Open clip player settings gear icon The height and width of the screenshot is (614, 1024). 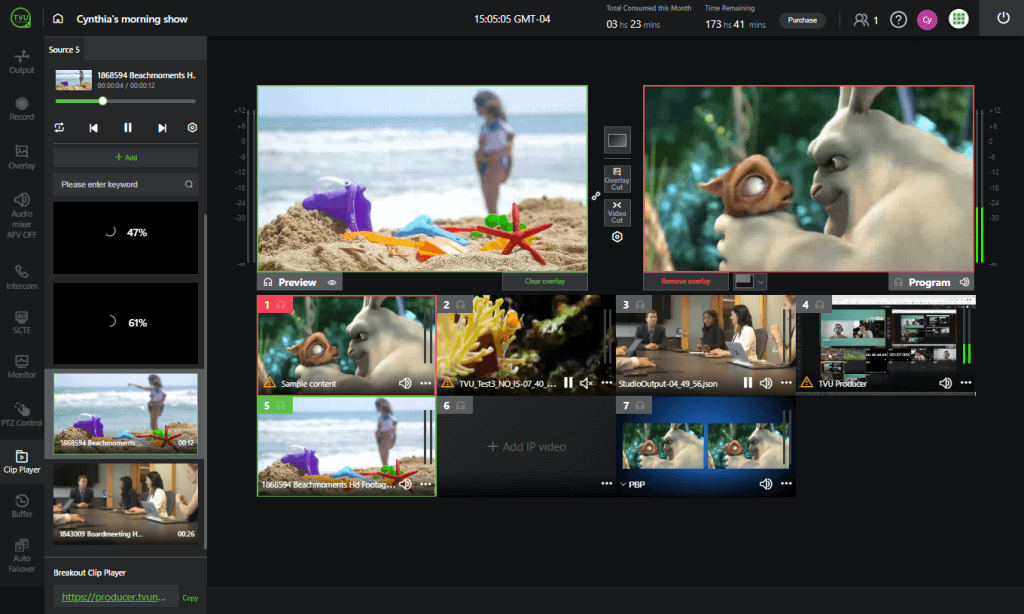[192, 127]
